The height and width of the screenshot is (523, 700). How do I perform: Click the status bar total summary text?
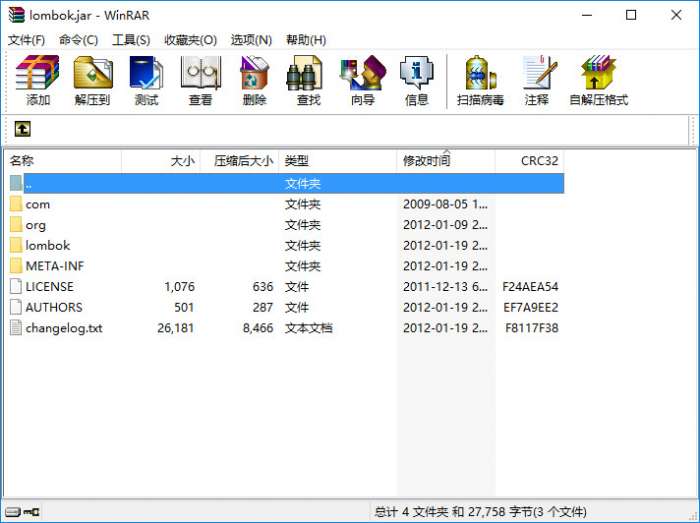click(480, 511)
